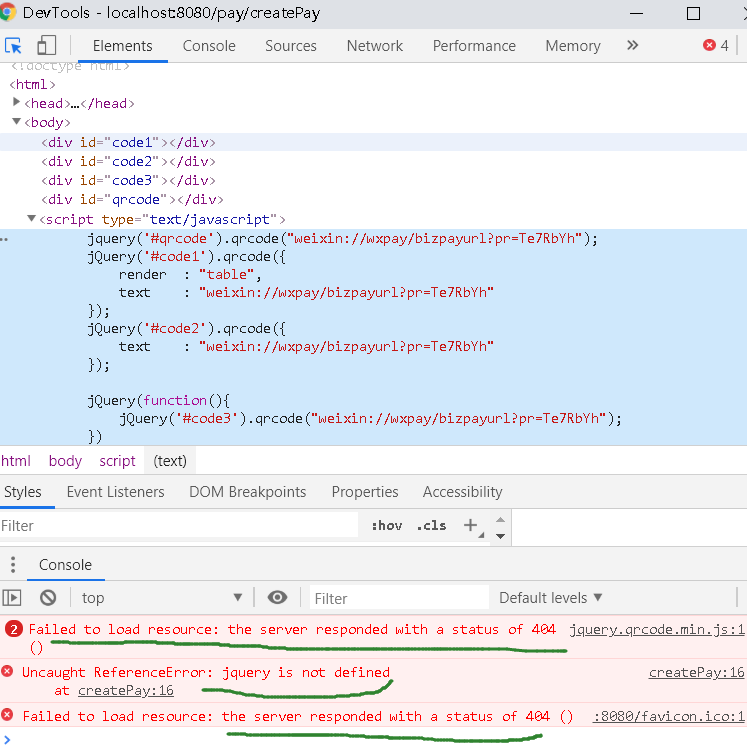Focus the Styles Filter input
Viewport: 747px width, 750px height.
pos(179,526)
